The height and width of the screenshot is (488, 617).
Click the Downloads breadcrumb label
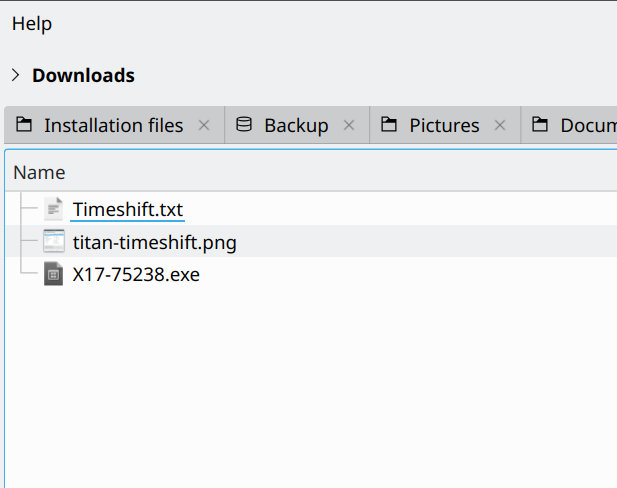tap(83, 75)
